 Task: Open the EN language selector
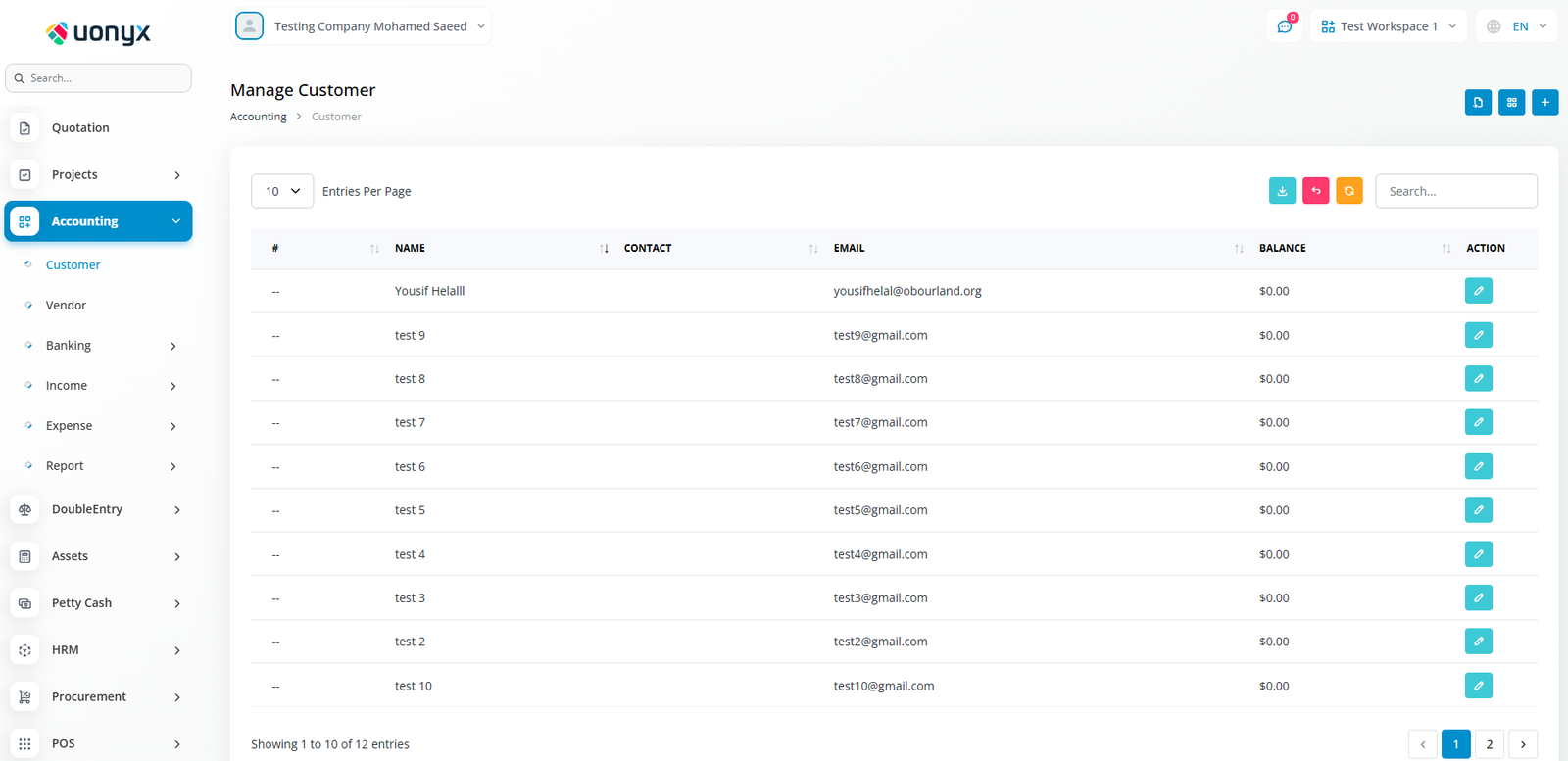click(x=1517, y=26)
